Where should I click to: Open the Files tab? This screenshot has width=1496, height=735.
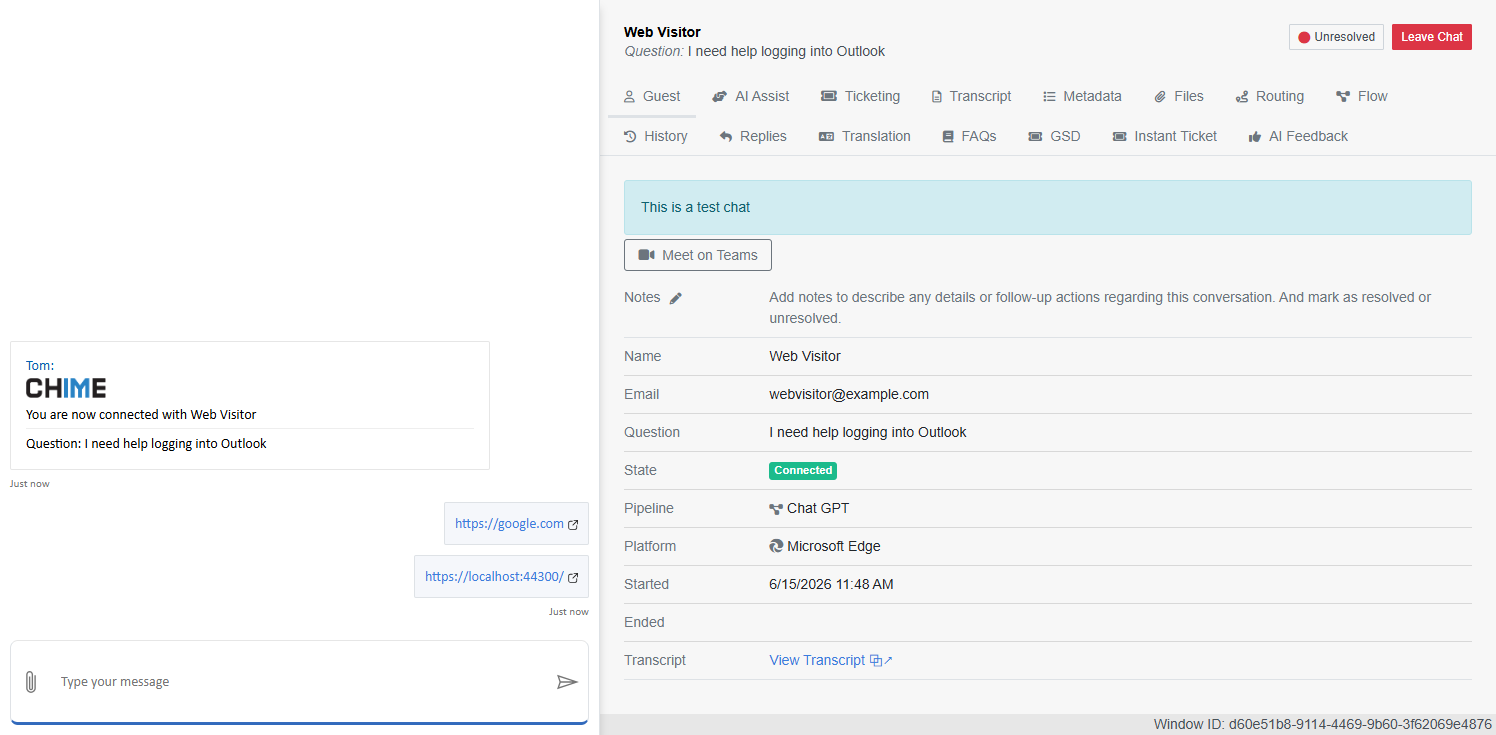click(1179, 96)
